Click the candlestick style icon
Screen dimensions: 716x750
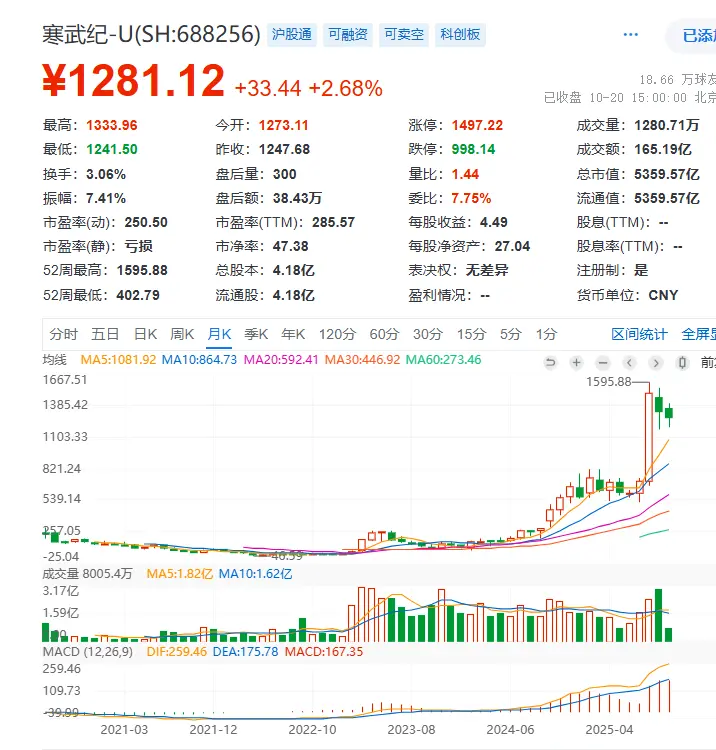pos(682,362)
